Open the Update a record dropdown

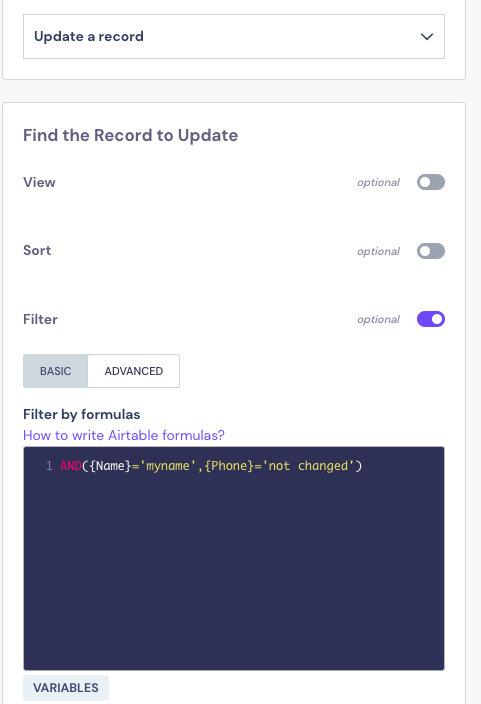(234, 36)
